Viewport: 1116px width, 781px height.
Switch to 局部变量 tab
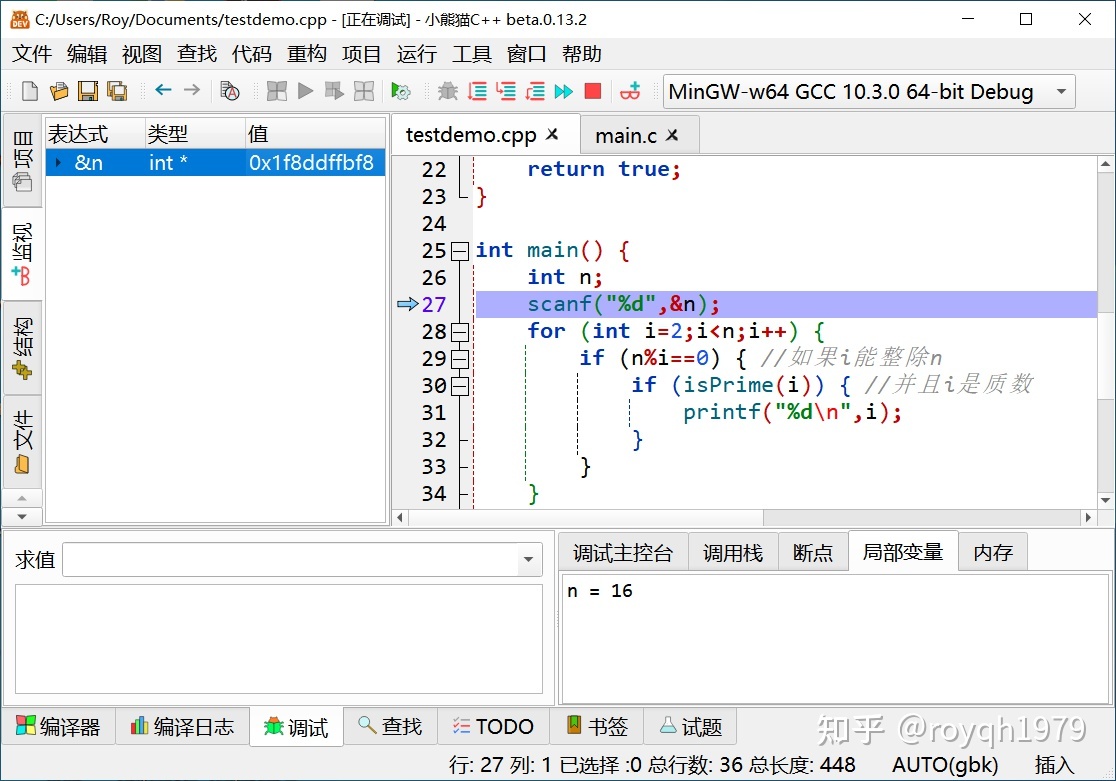pyautogui.click(x=902, y=552)
